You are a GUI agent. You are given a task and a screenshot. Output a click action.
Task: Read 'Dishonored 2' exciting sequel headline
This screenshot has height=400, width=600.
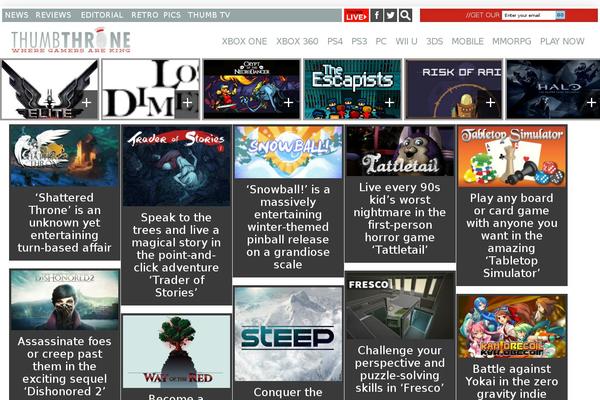[65, 366]
